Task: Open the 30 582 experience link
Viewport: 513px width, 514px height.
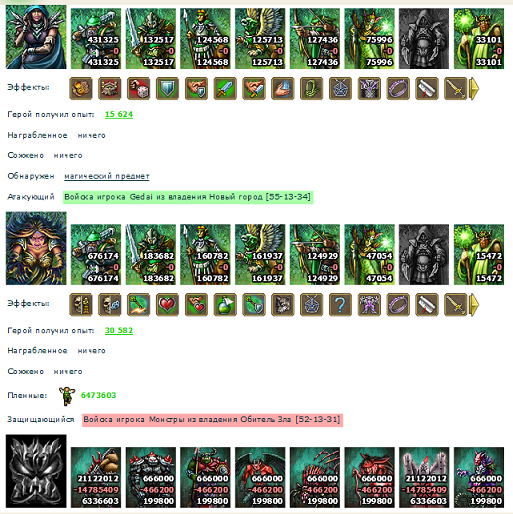Action: click(x=119, y=330)
